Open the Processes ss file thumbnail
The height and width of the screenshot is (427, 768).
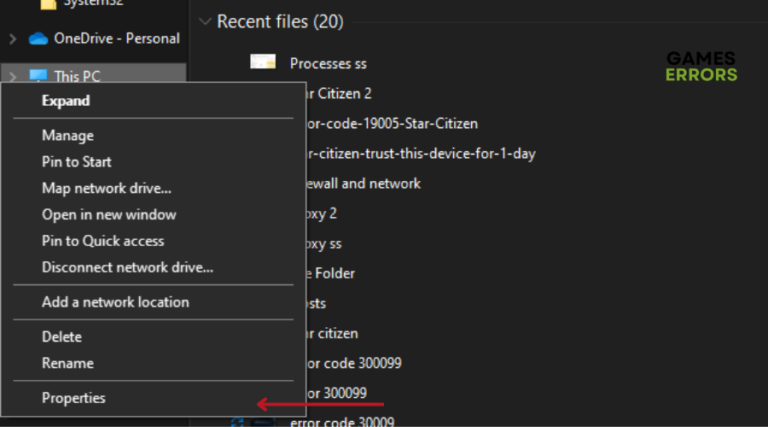[x=263, y=63]
